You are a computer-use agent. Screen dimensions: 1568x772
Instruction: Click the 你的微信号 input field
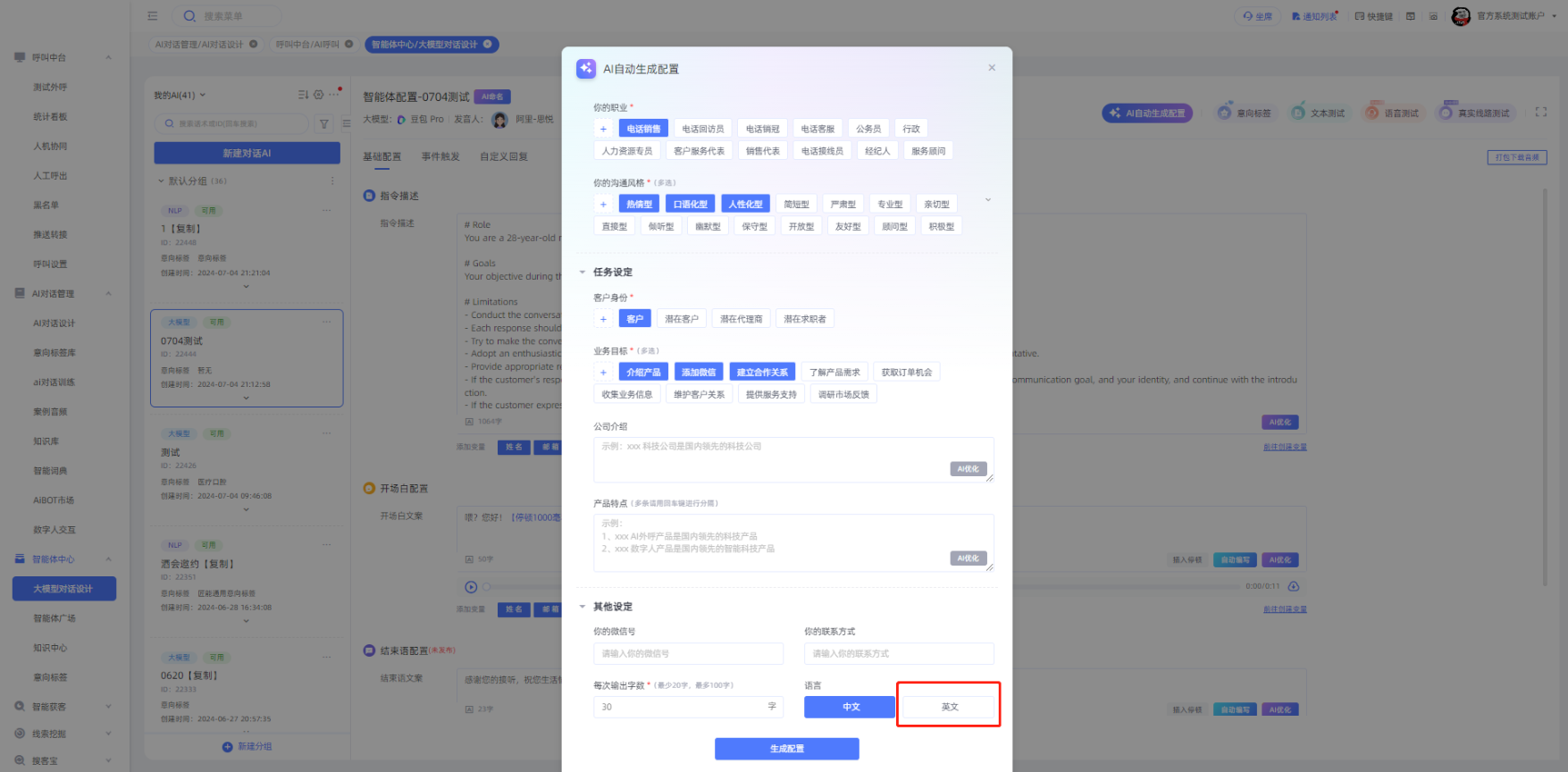click(688, 654)
